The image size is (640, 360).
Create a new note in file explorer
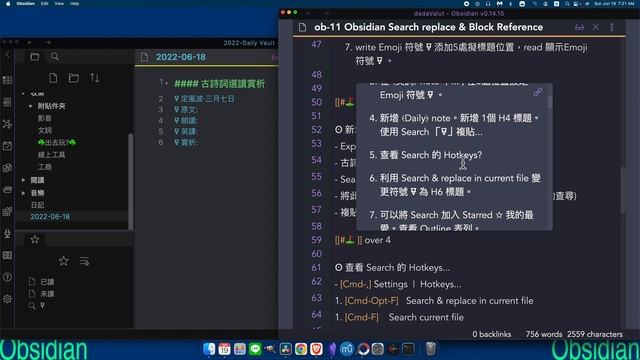point(53,78)
